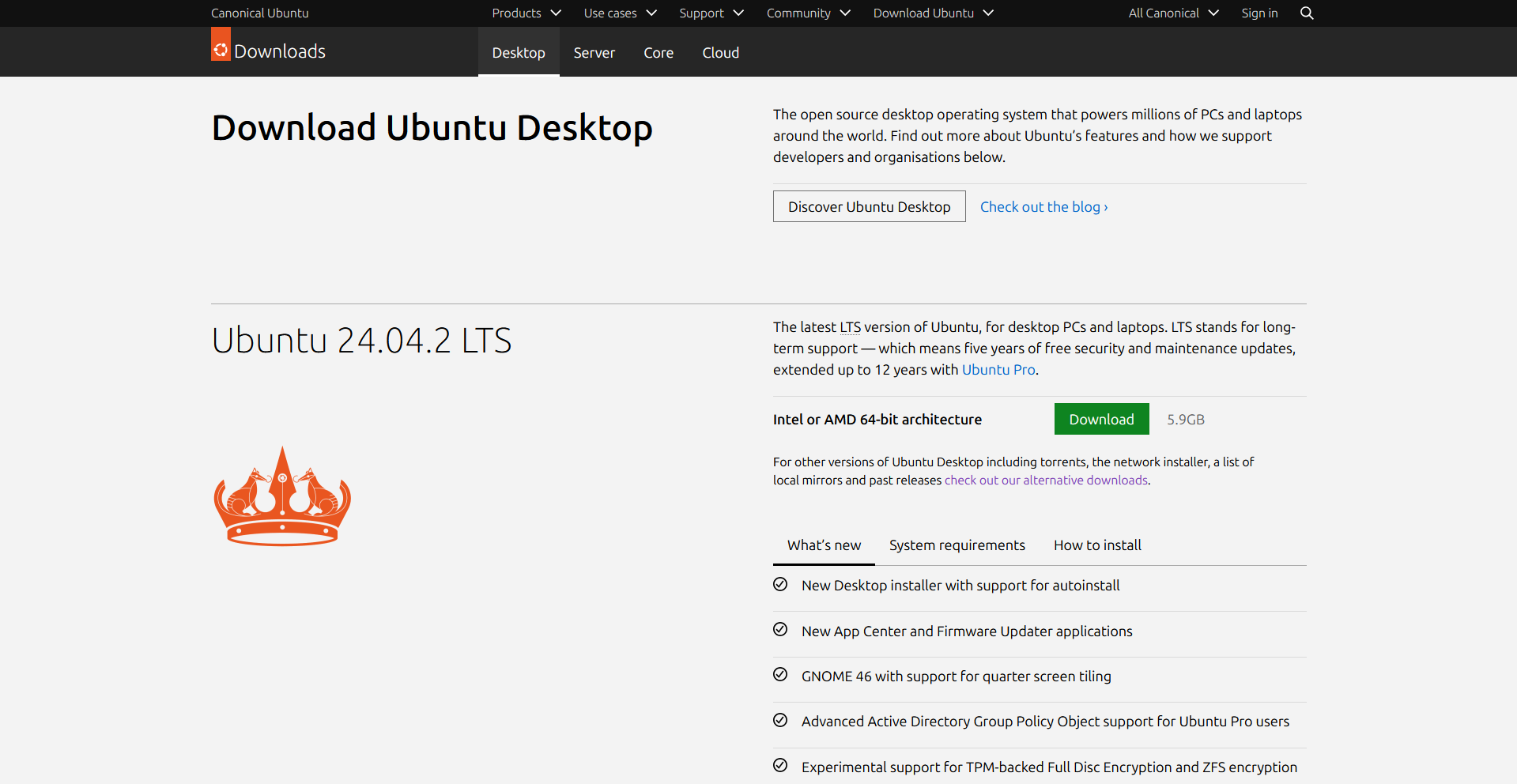Open the Use cases dropdown
This screenshot has height=784, width=1517.
pos(621,13)
